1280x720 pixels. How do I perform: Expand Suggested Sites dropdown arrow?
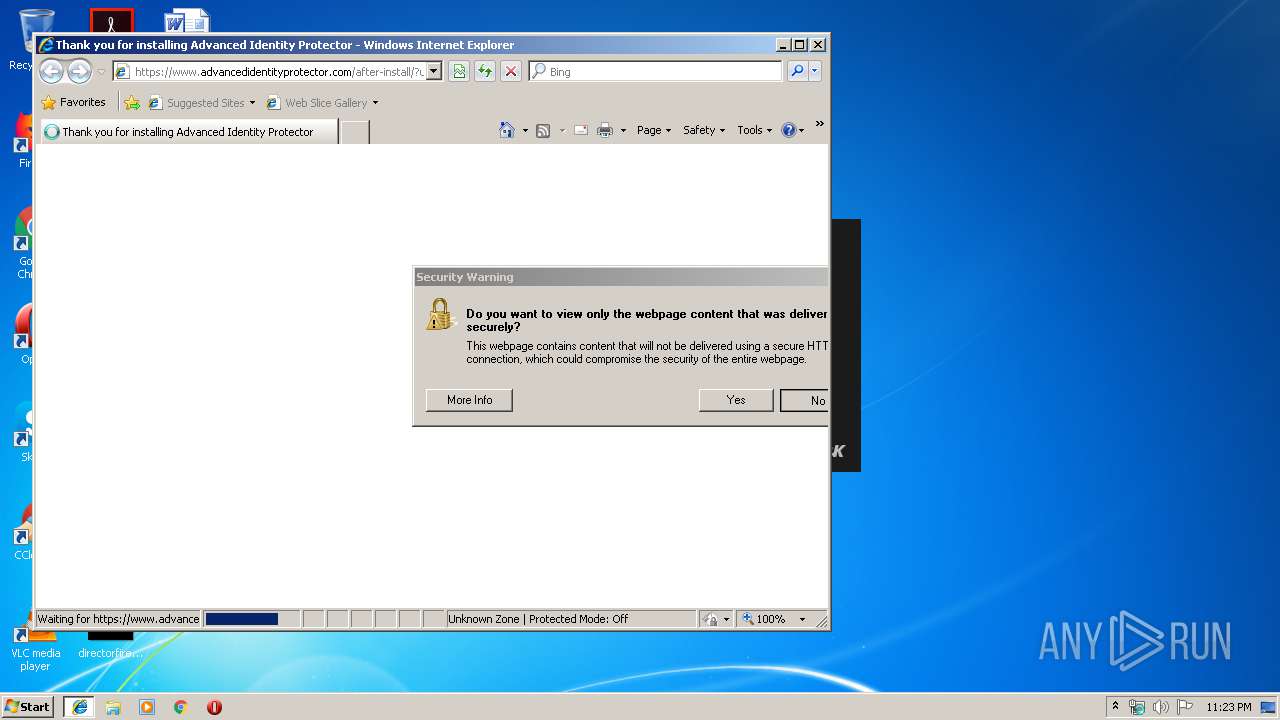252,103
